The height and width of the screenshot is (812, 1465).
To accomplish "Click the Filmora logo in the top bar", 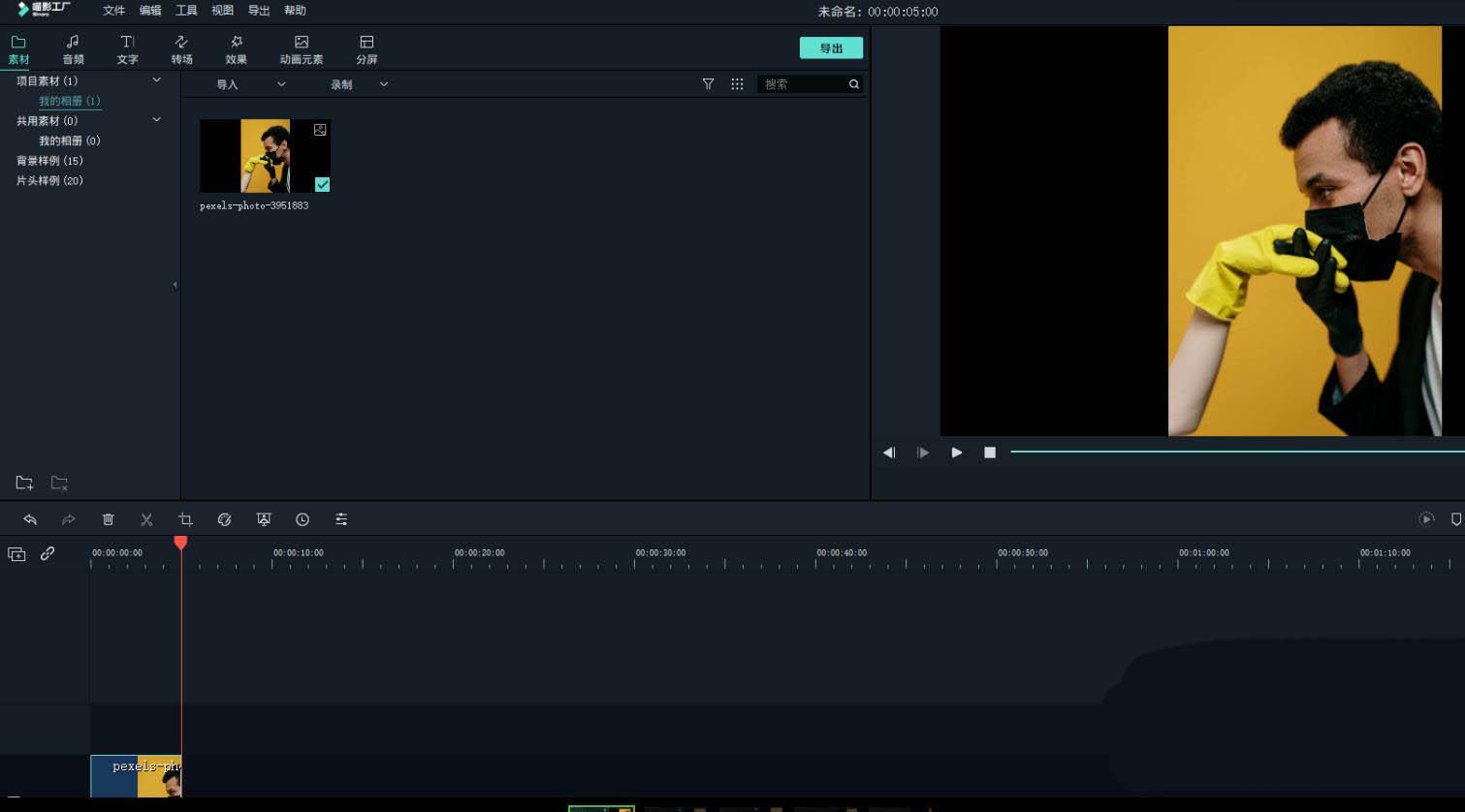I will [x=45, y=10].
